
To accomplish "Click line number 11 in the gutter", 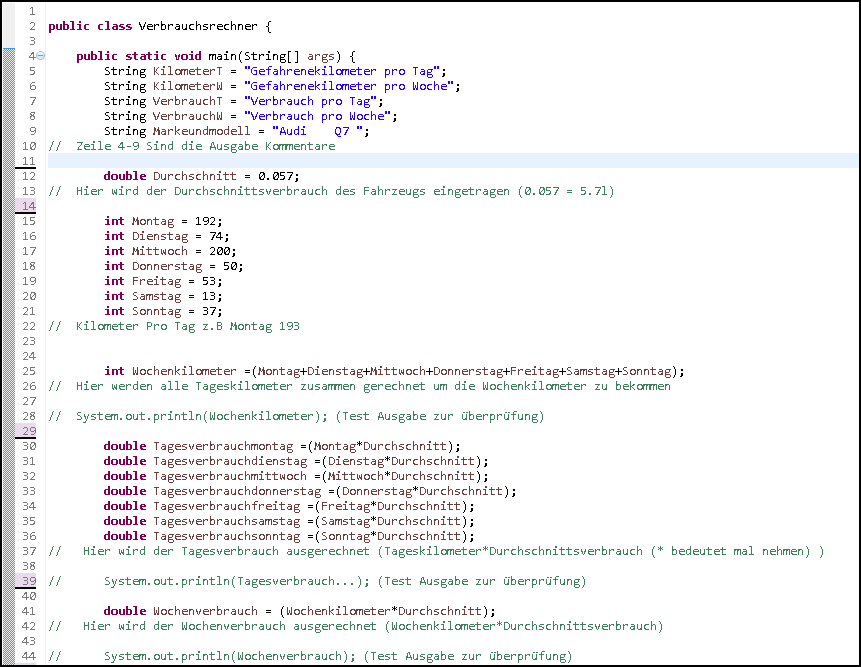I will pyautogui.click(x=28, y=161).
